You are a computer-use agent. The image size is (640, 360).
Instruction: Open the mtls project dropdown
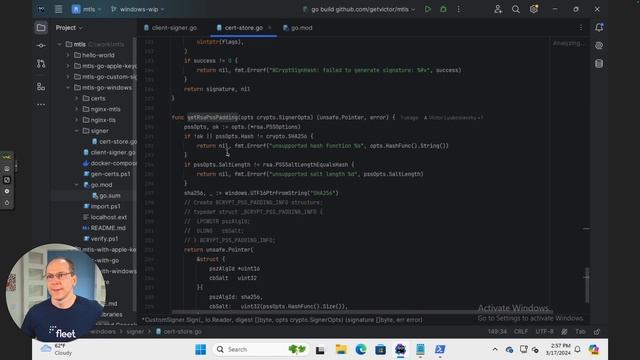(87, 9)
